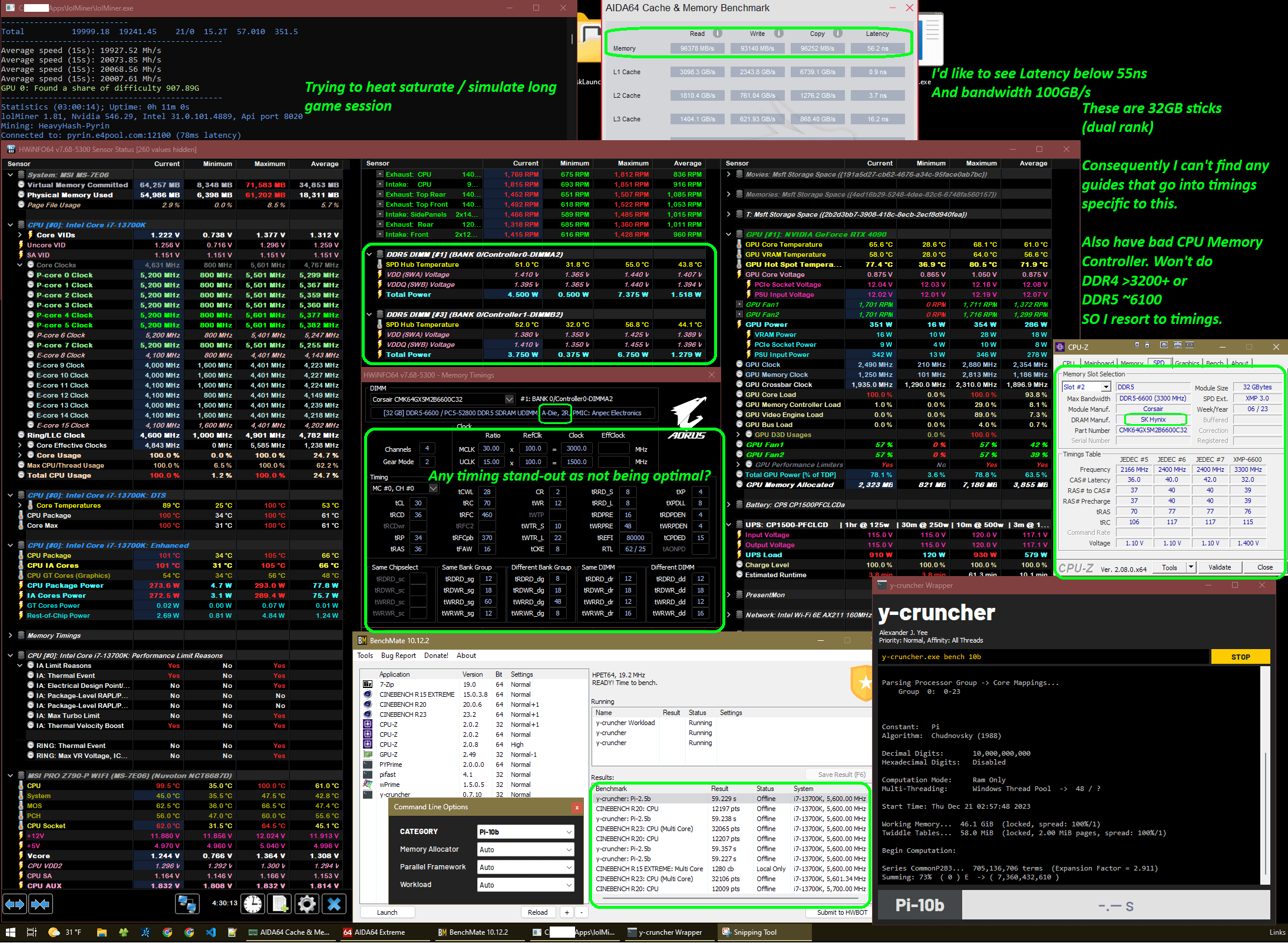This screenshot has height=943, width=1288.
Task: Click the BenchMate Launch button
Action: coord(387,912)
